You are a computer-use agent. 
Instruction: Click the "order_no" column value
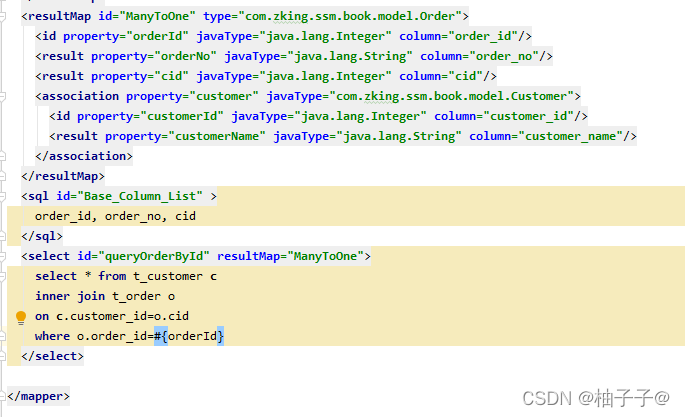504,56
